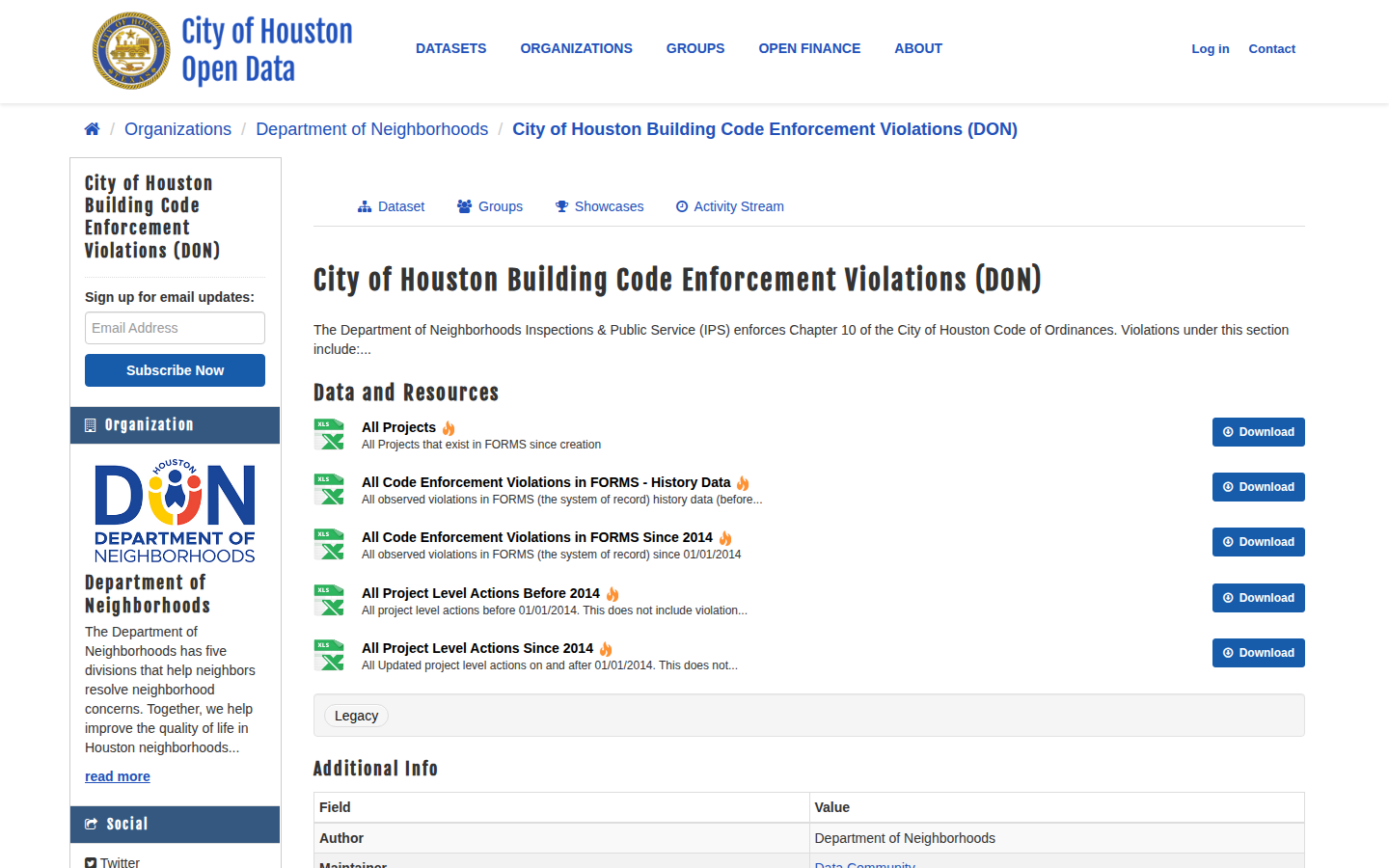The width and height of the screenshot is (1389, 868).
Task: Open All Project Level Actions Before 2014 title
Action: 480,593
